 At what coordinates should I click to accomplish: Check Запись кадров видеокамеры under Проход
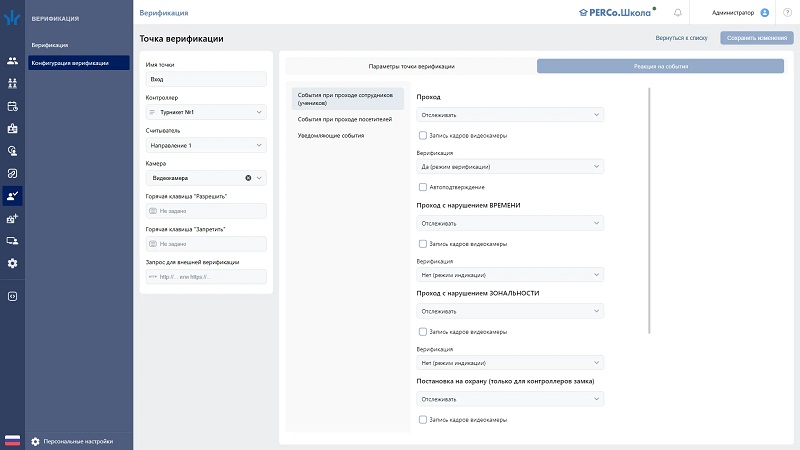(x=423, y=134)
